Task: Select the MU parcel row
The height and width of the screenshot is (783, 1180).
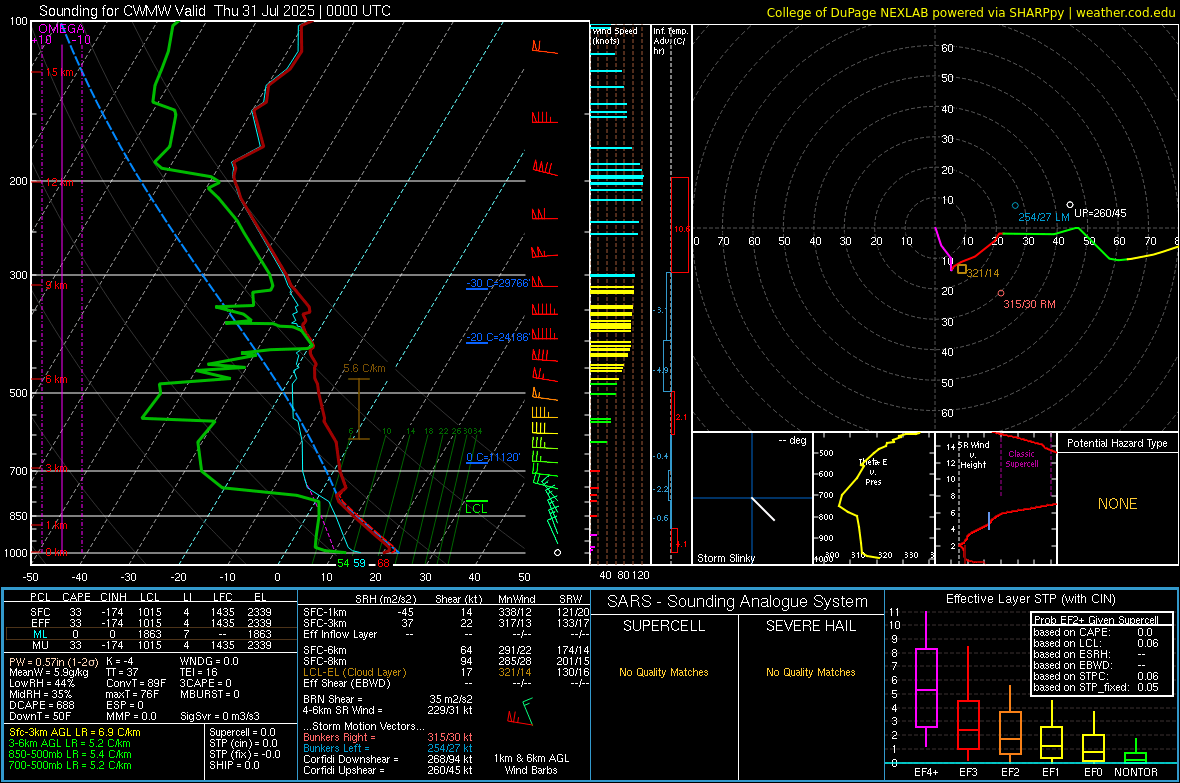Action: point(150,645)
